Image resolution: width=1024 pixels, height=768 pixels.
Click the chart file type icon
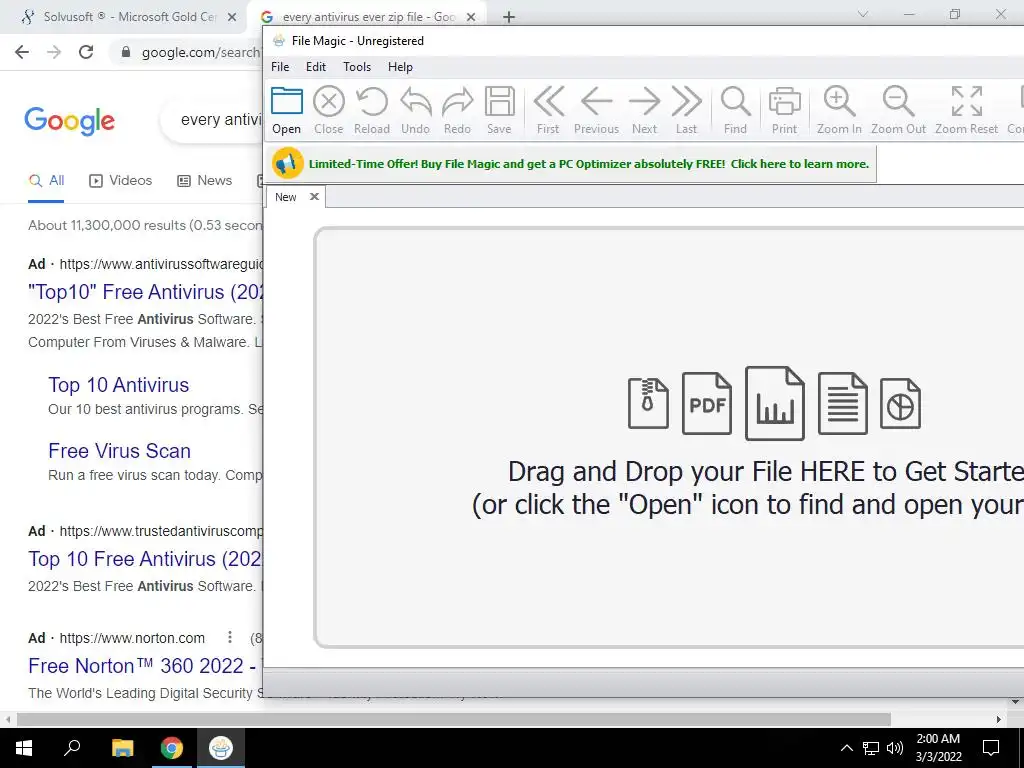pyautogui.click(x=775, y=403)
